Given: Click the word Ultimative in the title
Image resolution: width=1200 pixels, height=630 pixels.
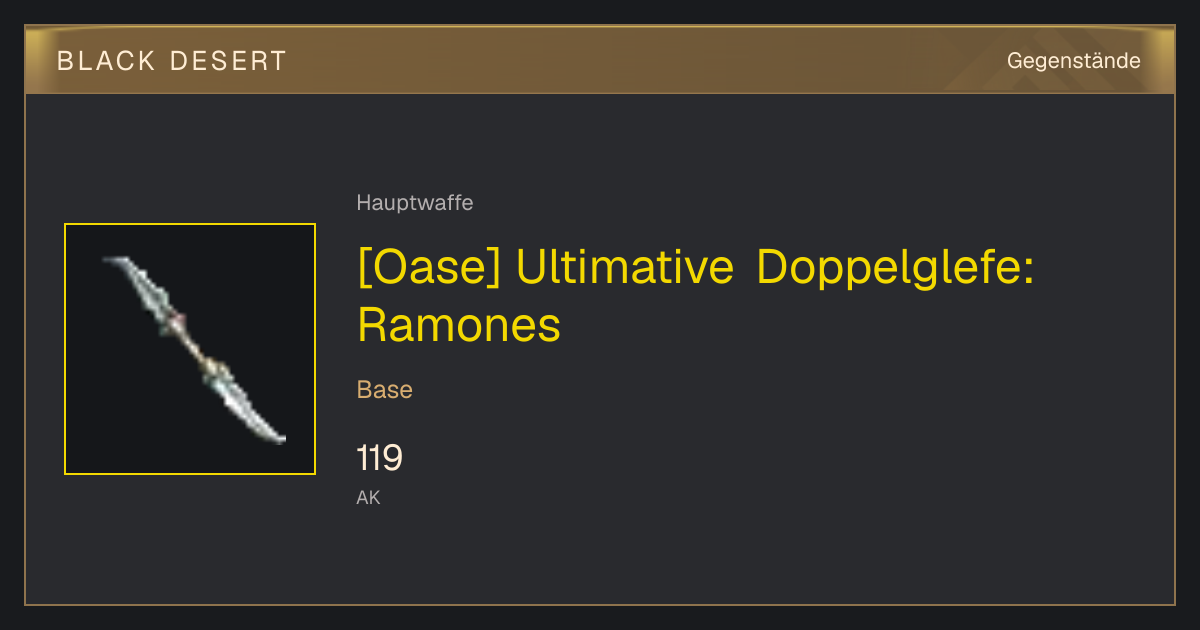Looking at the screenshot, I should [625, 269].
